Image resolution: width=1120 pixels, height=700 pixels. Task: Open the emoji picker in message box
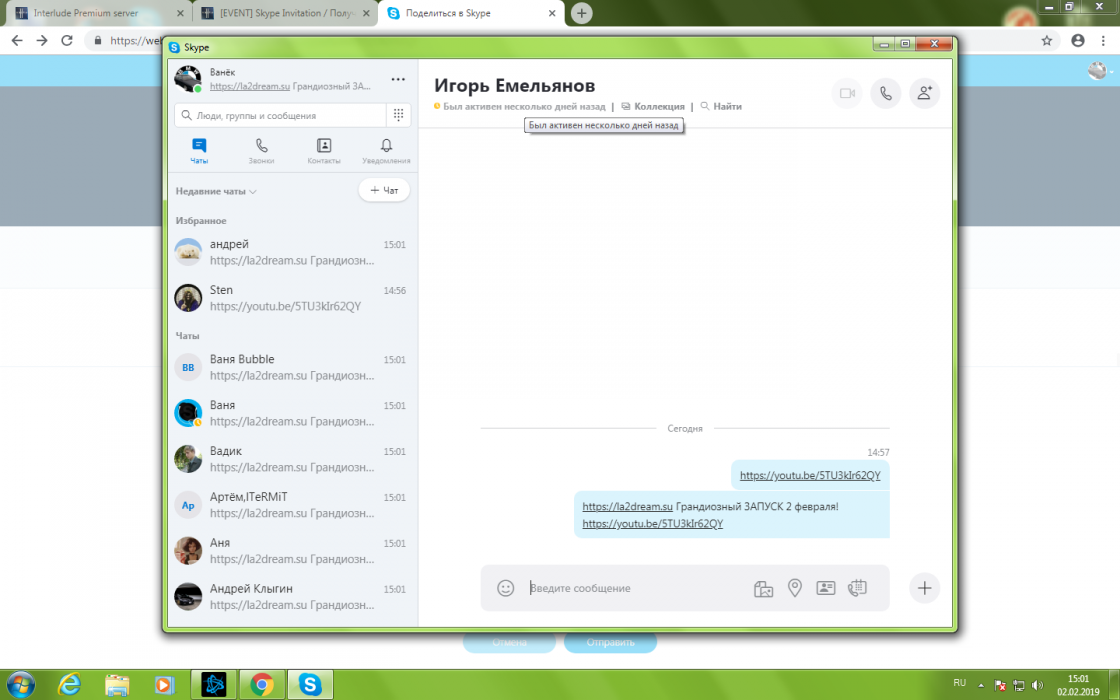(506, 588)
